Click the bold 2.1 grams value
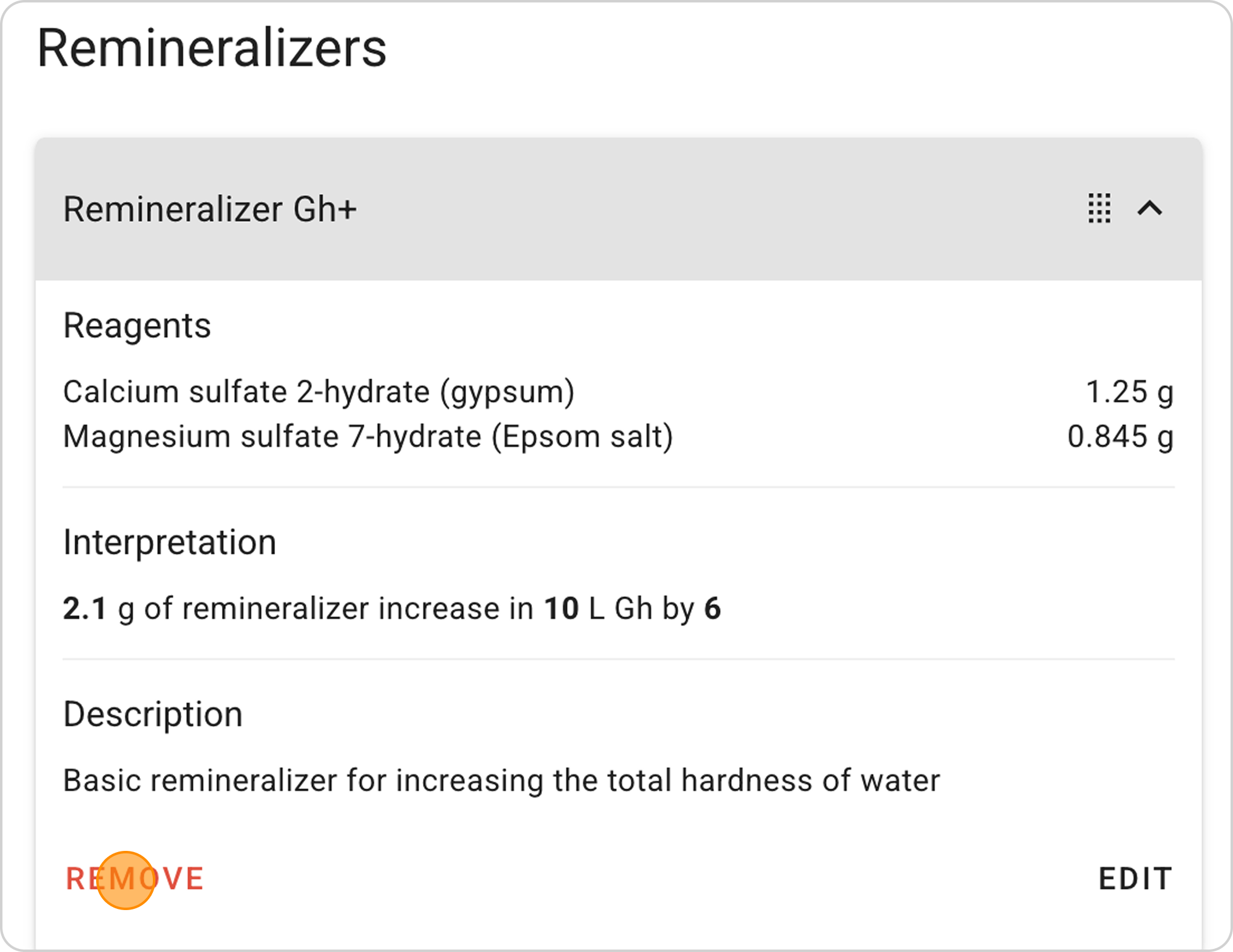The width and height of the screenshot is (1233, 952). 85,609
